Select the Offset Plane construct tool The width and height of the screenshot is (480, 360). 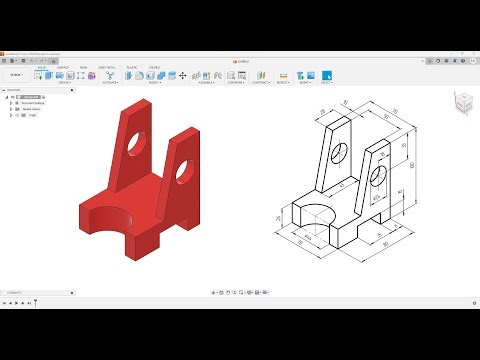(261, 75)
